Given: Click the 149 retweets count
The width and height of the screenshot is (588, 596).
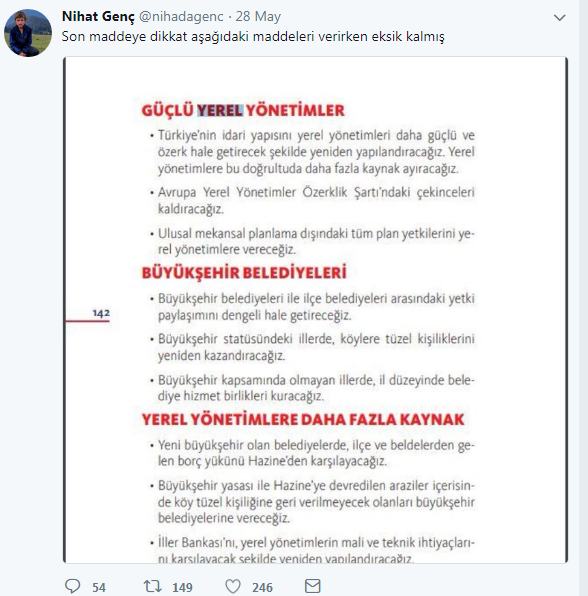Looking at the screenshot, I should (182, 587).
